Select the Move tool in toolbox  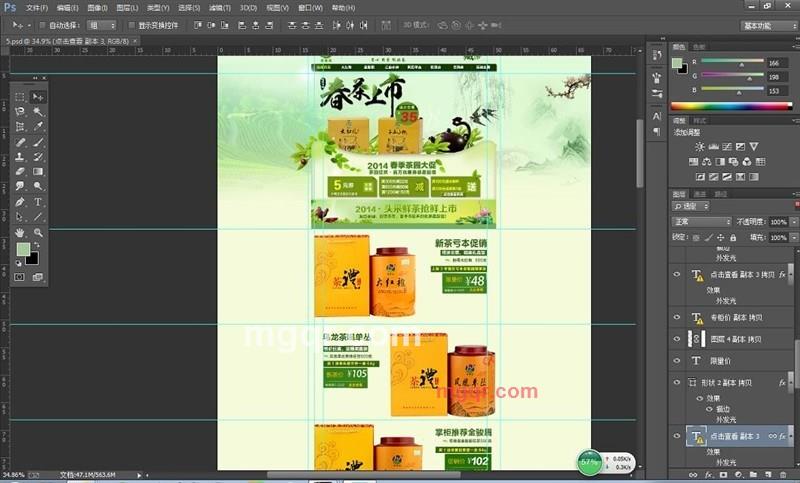coord(38,97)
